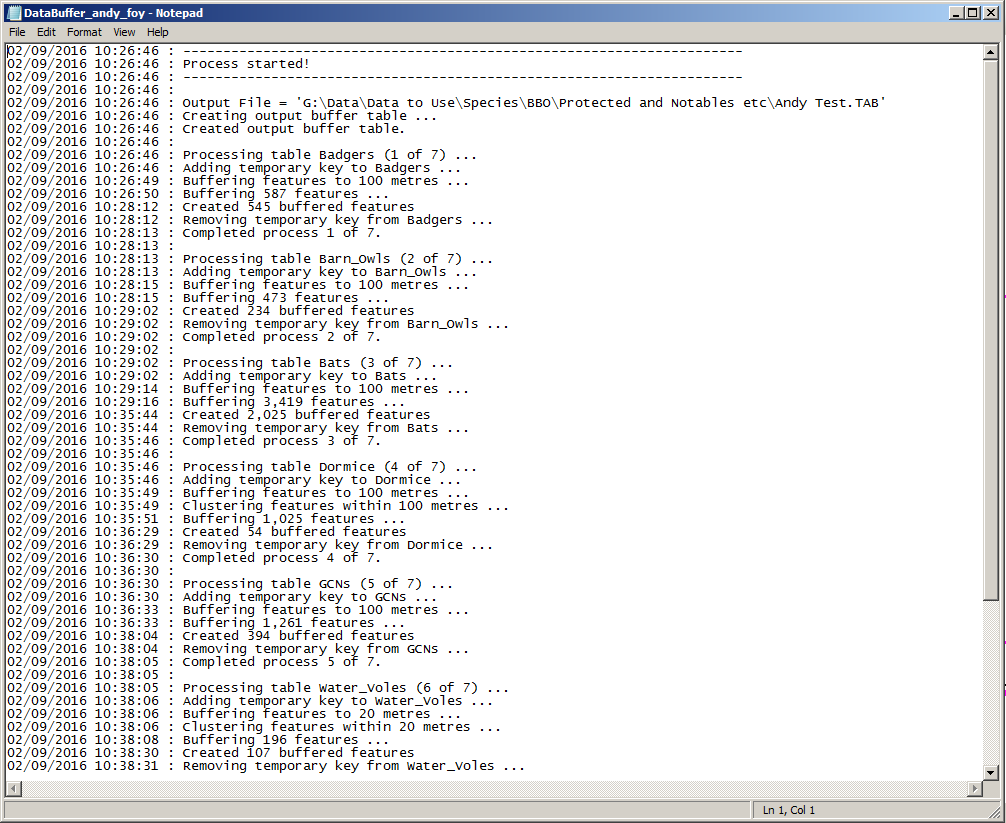Screen dimensions: 1006x823
Task: Click 'Completed process 5 of 7.' line
Action: (x=282, y=662)
